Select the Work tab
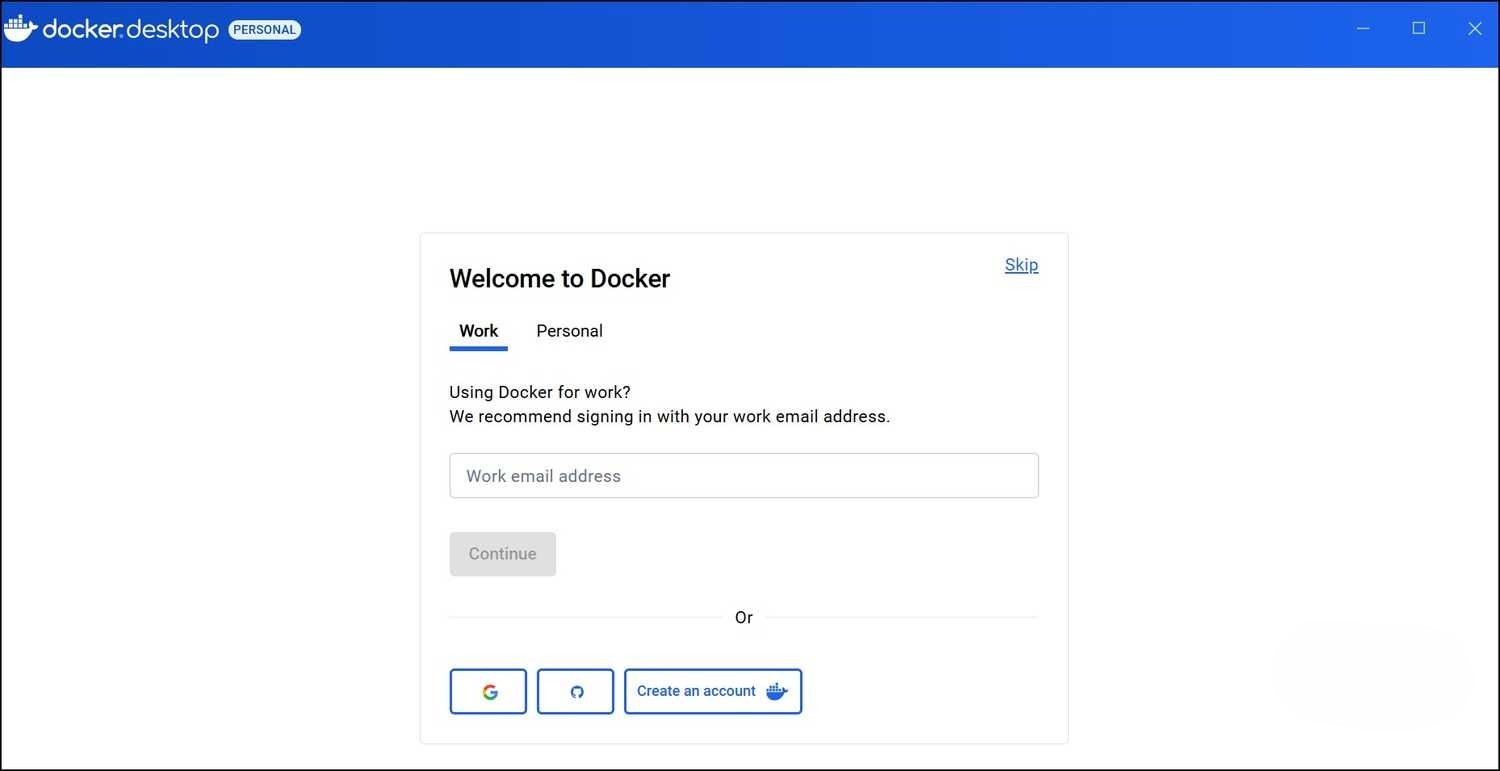 pyautogui.click(x=478, y=331)
